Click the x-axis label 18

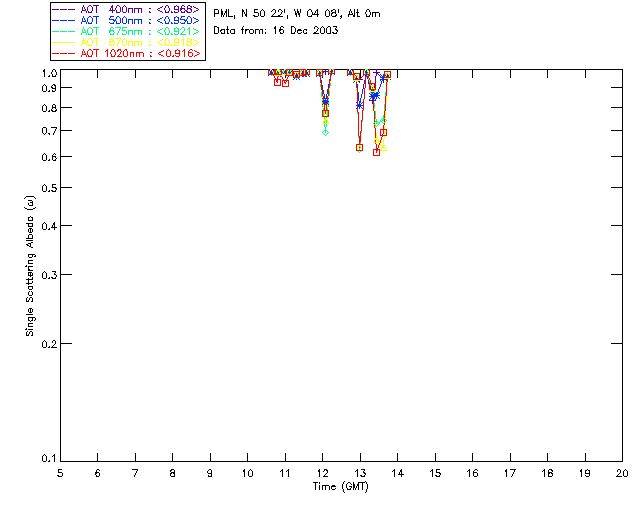pos(547,473)
